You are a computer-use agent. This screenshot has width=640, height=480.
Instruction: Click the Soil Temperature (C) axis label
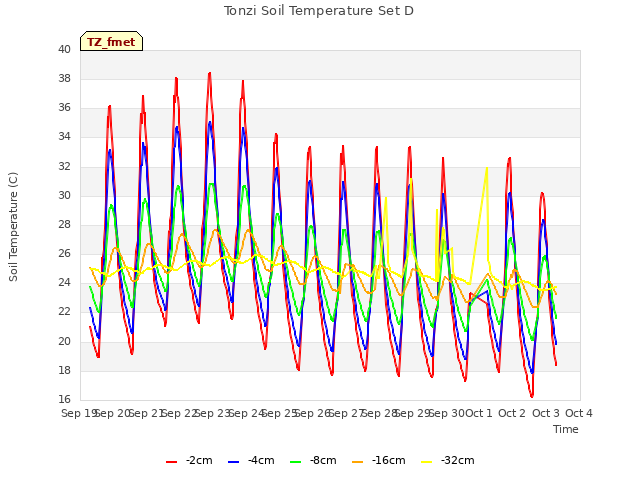point(13,227)
